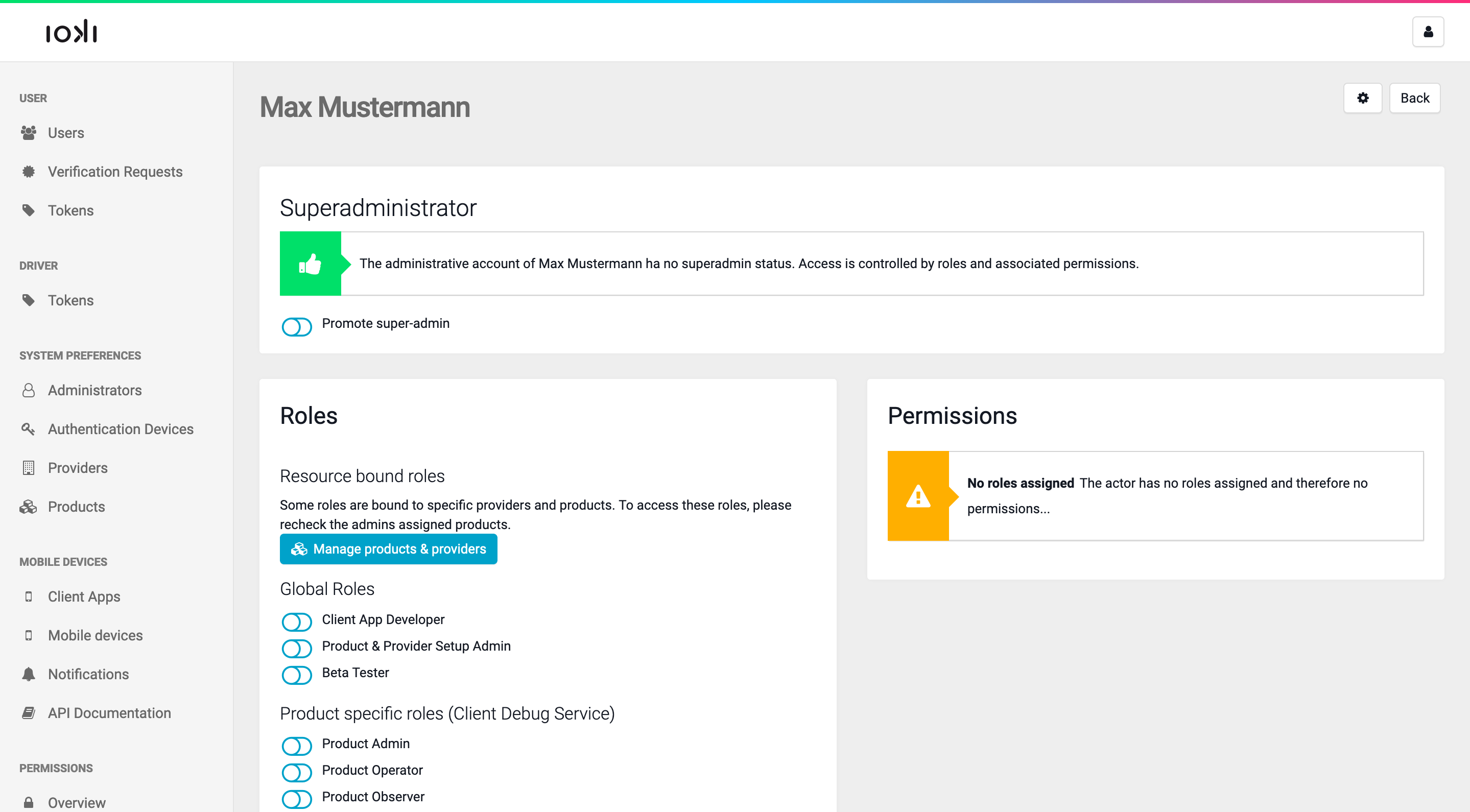This screenshot has width=1470, height=812.
Task: Click the tag icon of User Tokens
Action: tap(29, 210)
